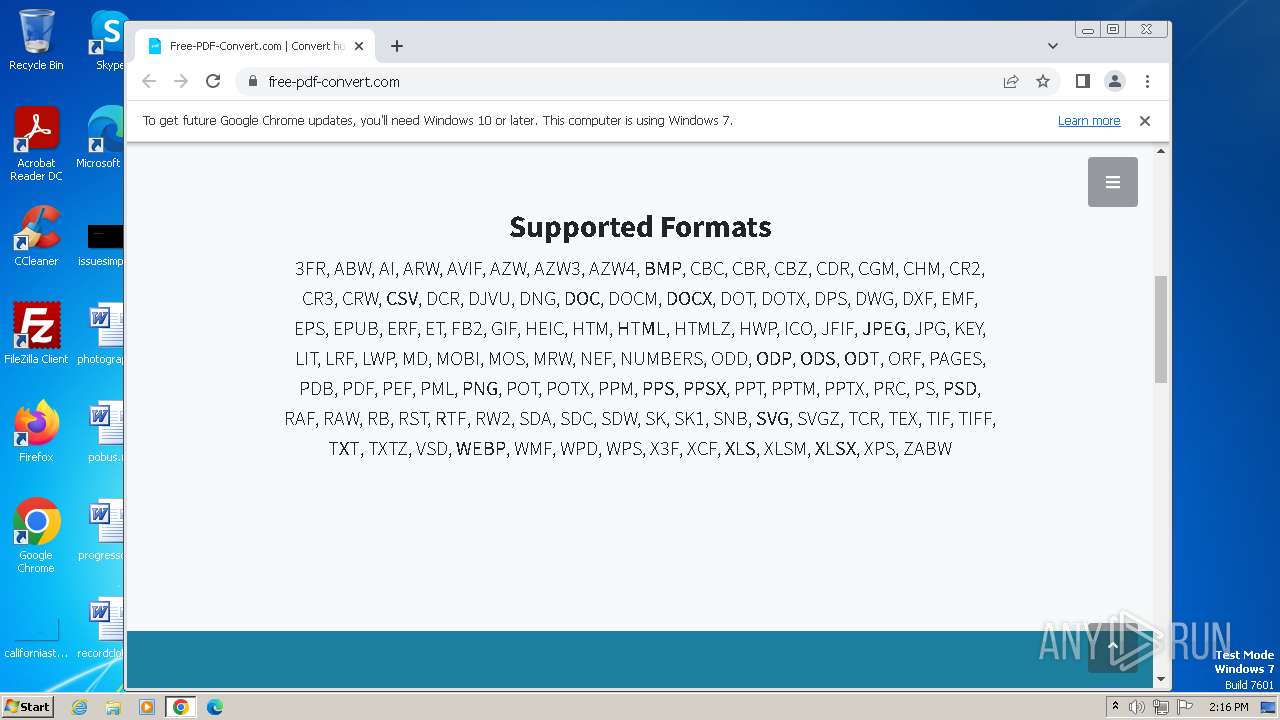This screenshot has width=1280, height=720.
Task: Toggle the Chrome side panel
Action: click(1082, 81)
